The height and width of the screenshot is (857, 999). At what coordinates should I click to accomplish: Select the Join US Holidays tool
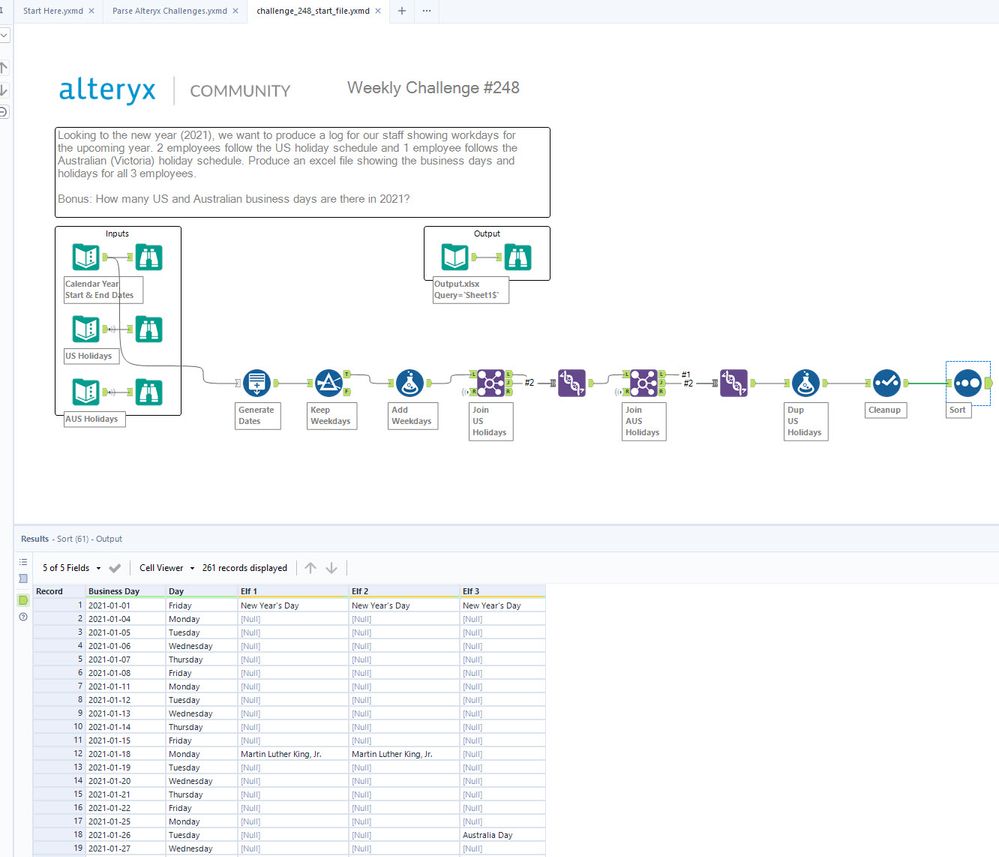(491, 383)
